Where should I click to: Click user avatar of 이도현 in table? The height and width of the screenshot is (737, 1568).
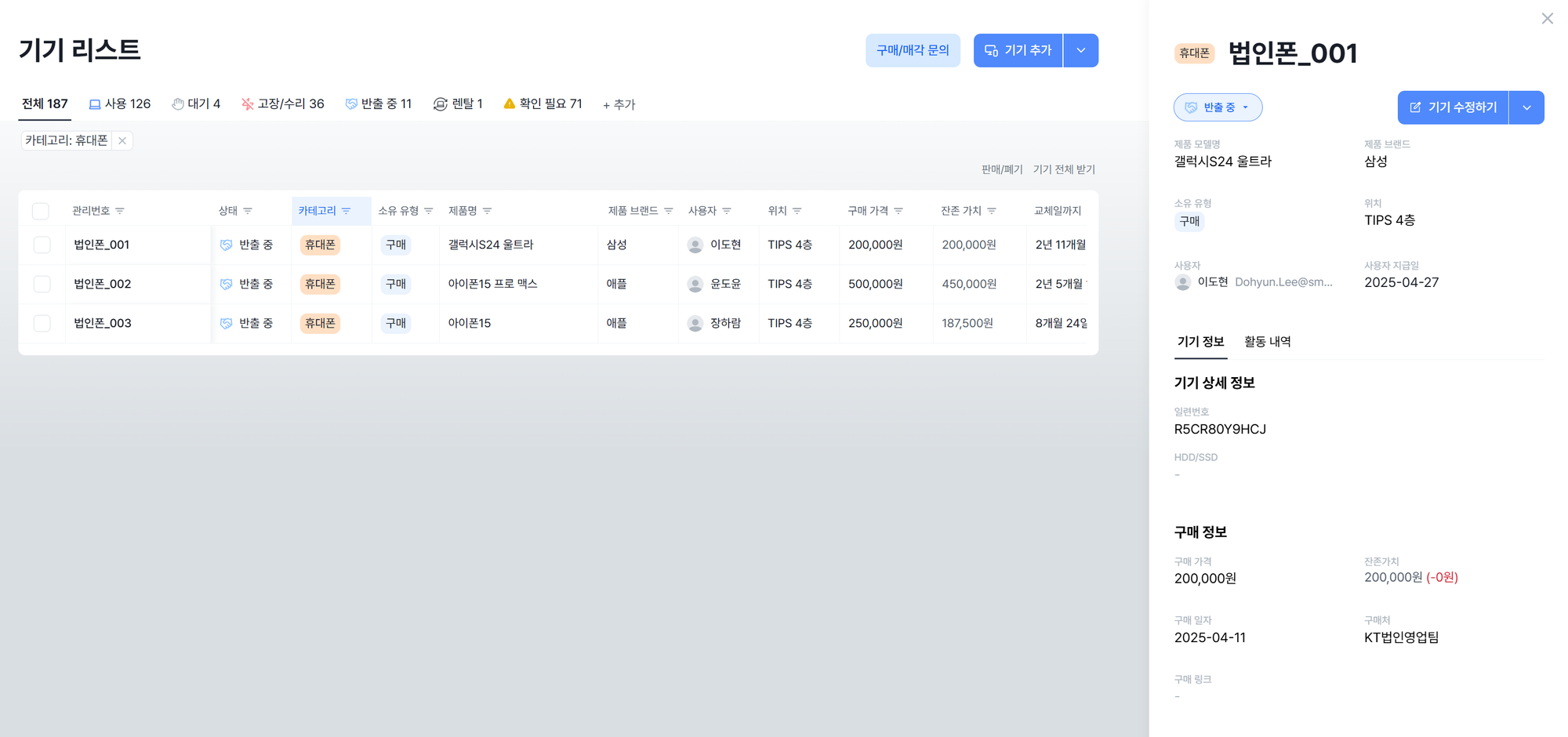695,245
